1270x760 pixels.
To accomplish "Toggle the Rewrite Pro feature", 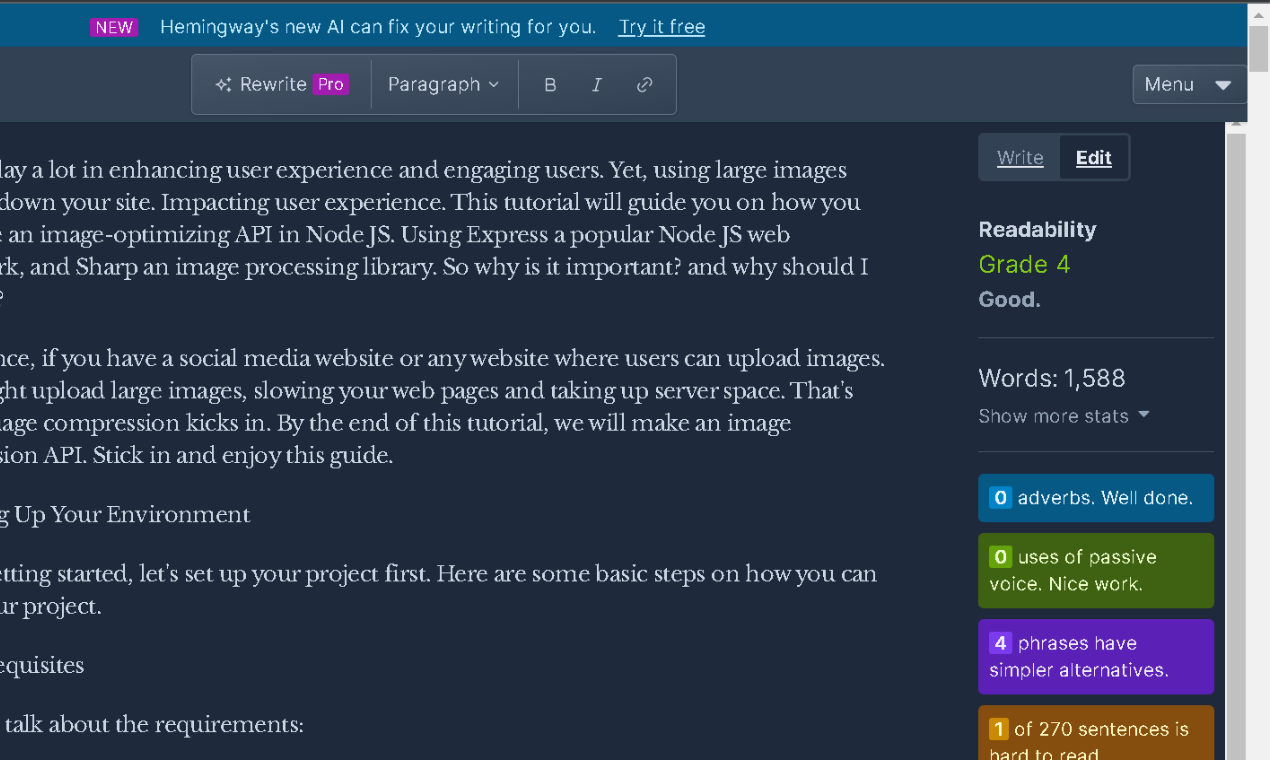I will 280,84.
